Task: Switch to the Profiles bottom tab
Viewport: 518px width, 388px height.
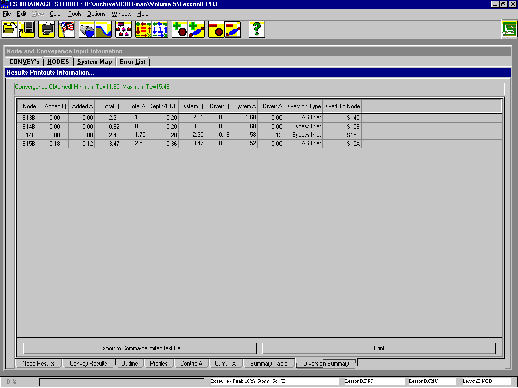Action: point(158,363)
